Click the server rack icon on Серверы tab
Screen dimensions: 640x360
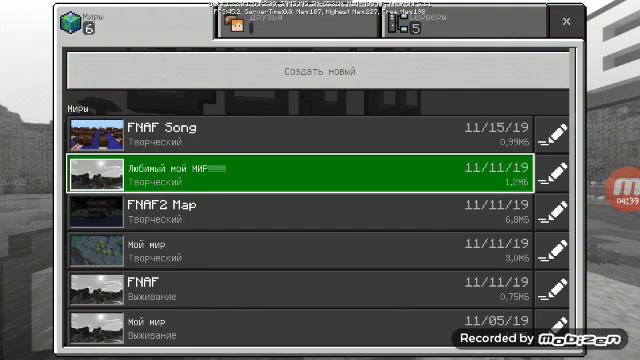[398, 24]
